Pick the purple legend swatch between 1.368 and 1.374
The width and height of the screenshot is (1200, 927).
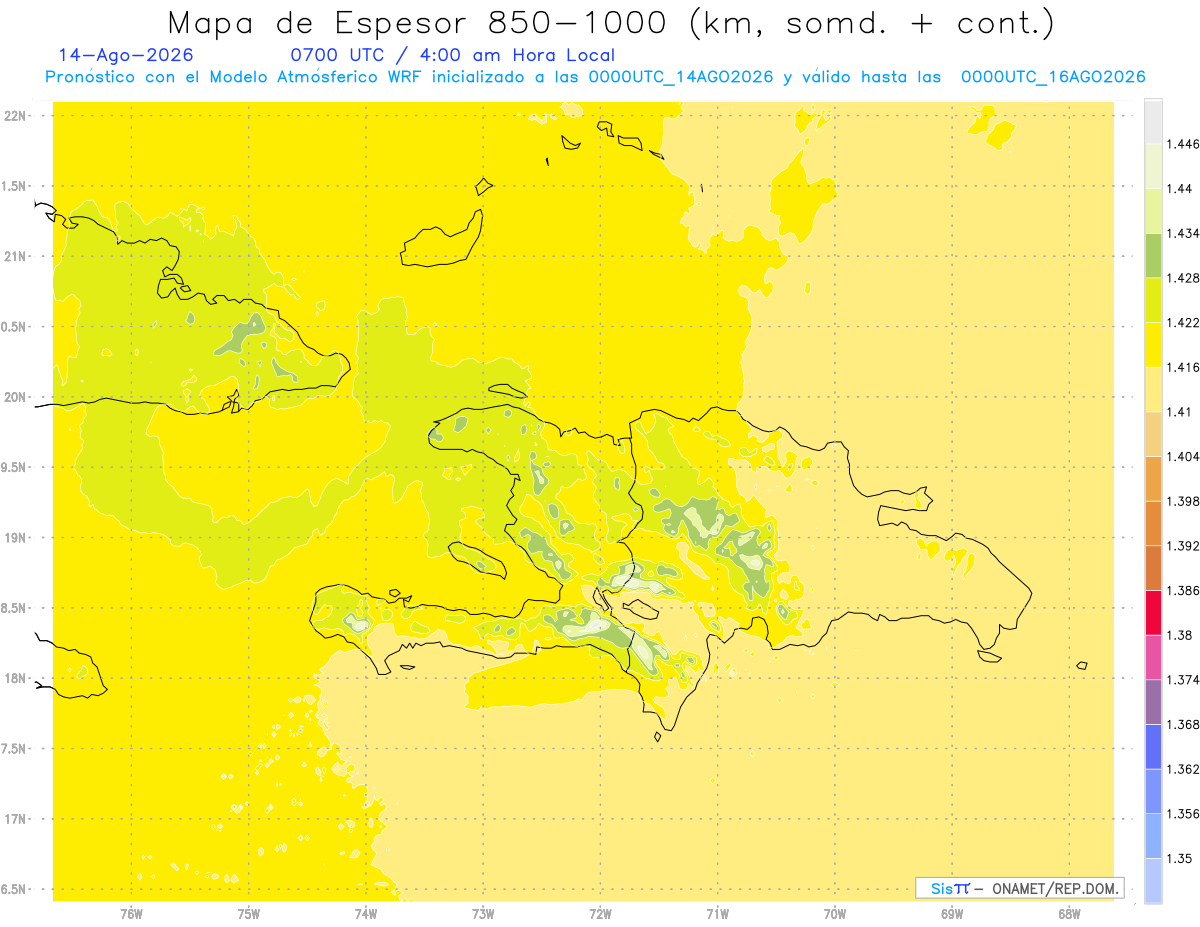[1153, 701]
